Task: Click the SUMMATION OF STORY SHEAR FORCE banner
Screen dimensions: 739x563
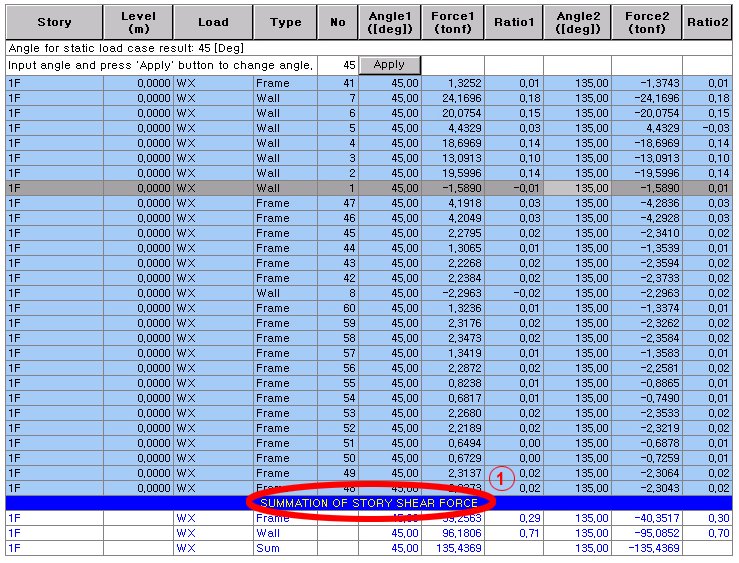Action: [368, 502]
